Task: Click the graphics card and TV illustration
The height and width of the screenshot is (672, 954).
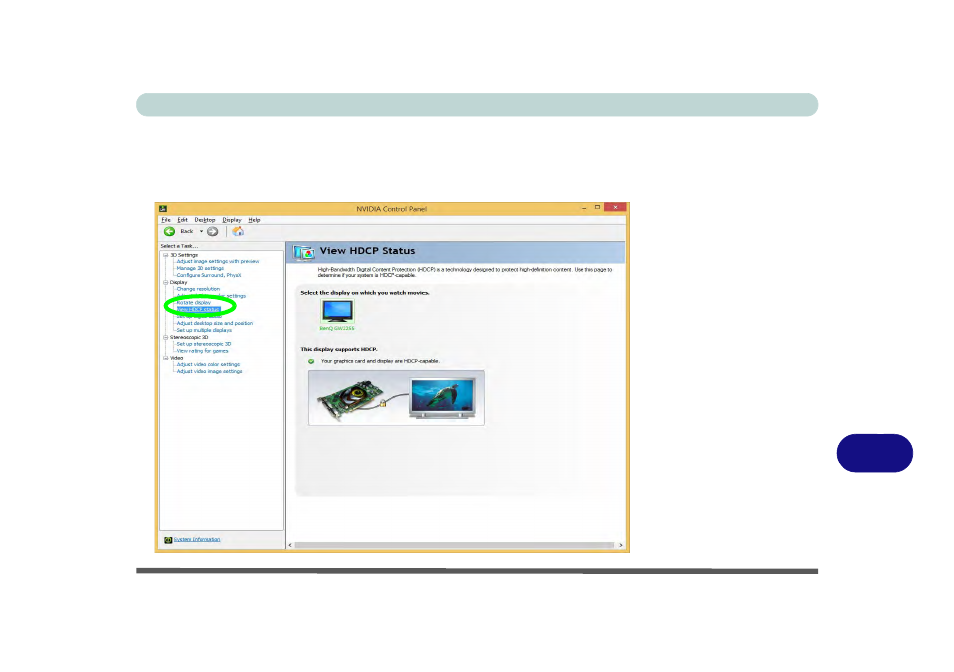Action: point(396,398)
